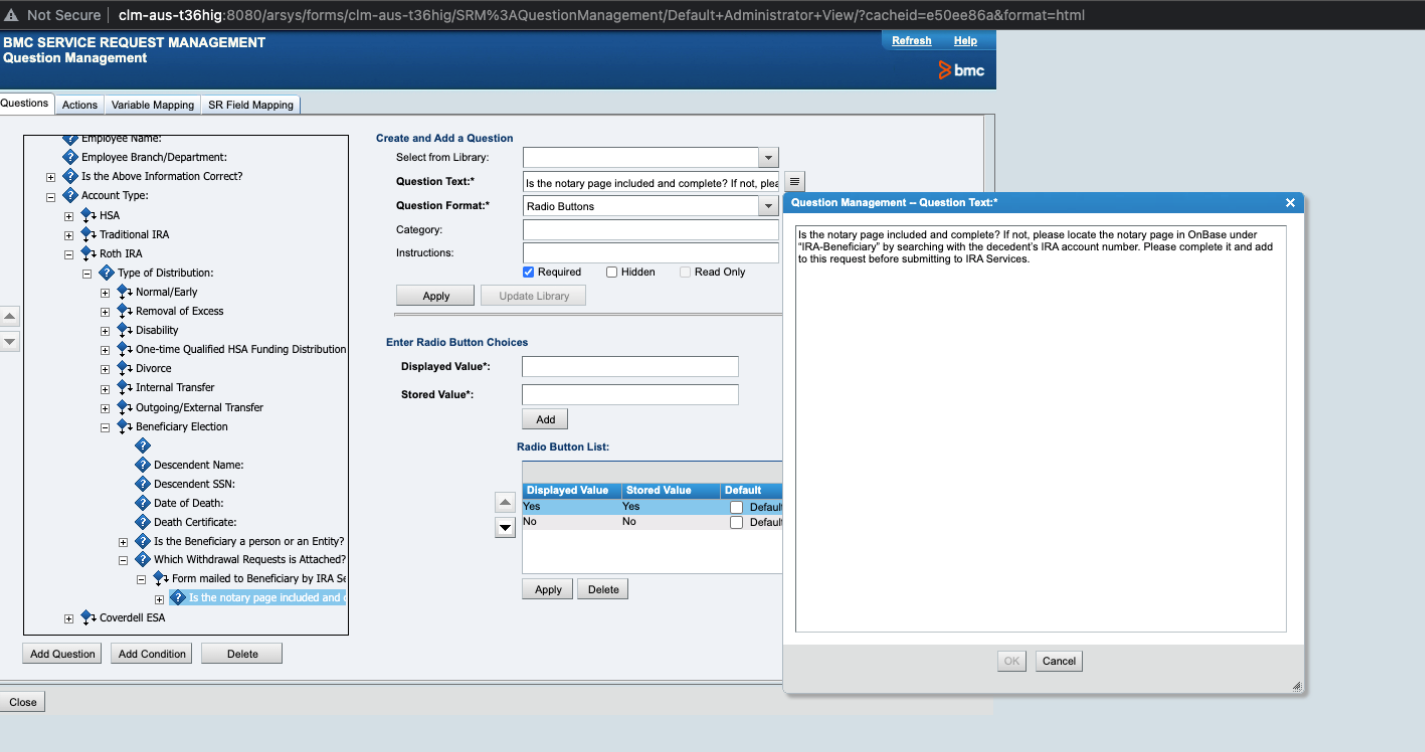
Task: Click the condition icon beside Outgoing/External Transfer
Action: click(124, 407)
